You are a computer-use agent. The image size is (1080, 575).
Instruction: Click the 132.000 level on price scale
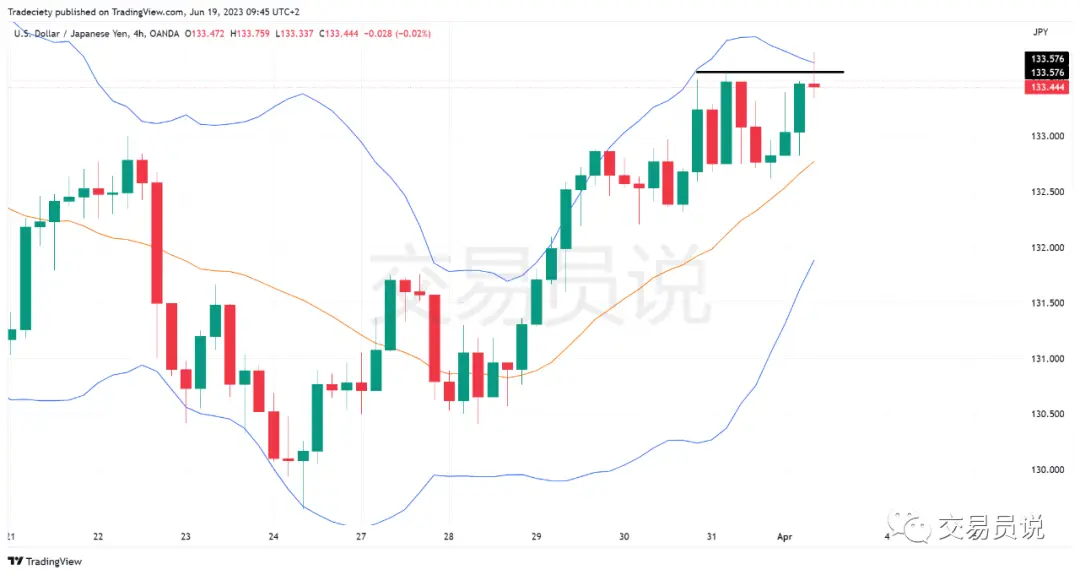click(1047, 247)
